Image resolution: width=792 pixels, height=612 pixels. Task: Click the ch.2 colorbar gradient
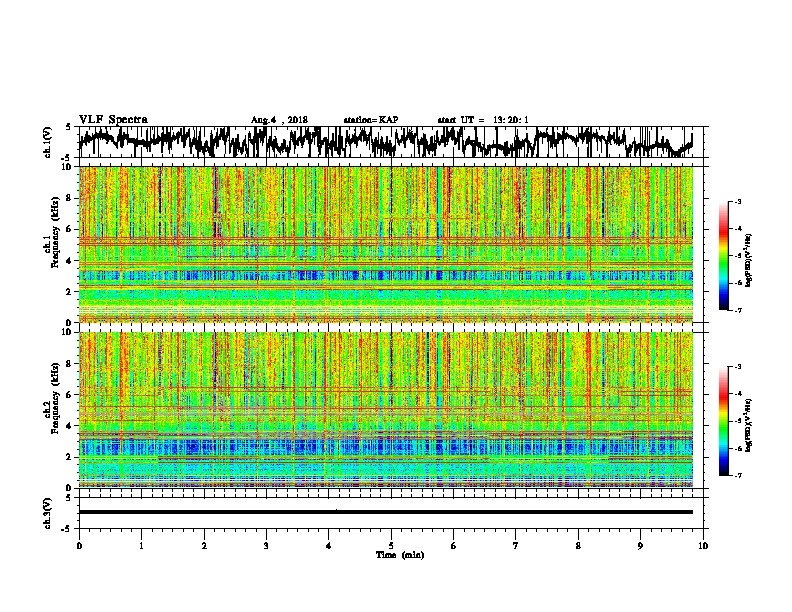pyautogui.click(x=723, y=421)
